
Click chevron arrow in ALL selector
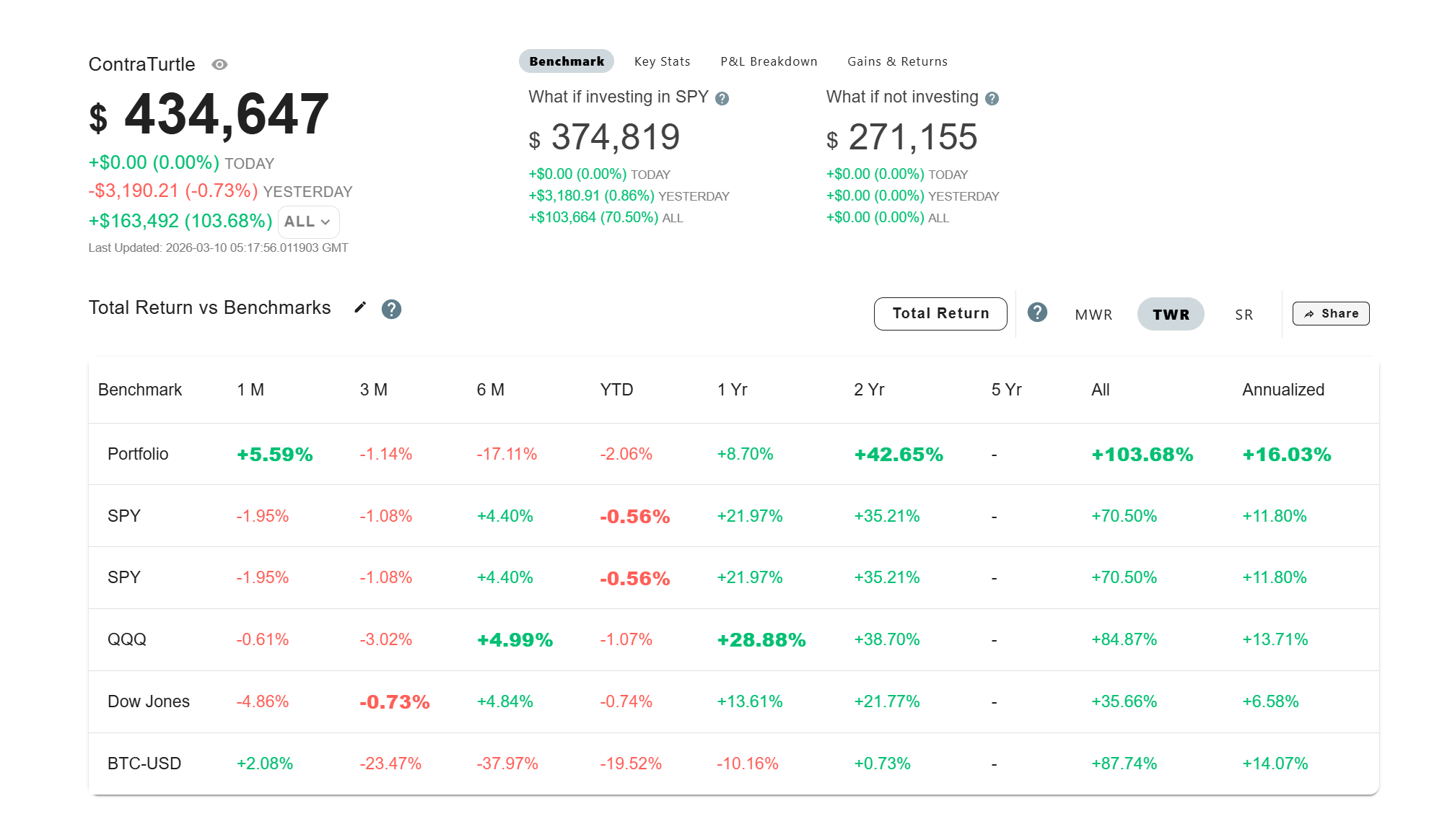click(x=325, y=222)
